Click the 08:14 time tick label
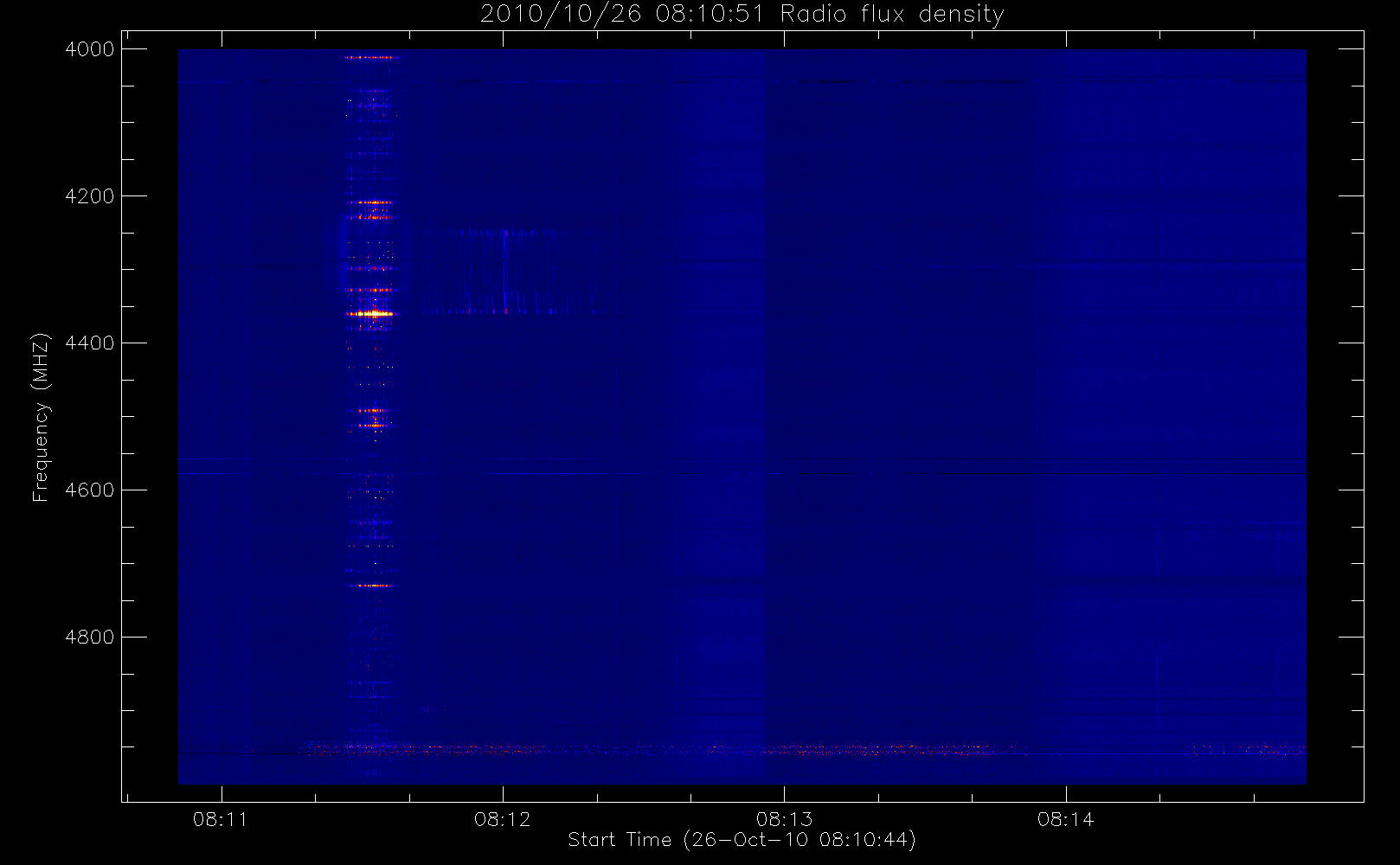 (x=1065, y=819)
